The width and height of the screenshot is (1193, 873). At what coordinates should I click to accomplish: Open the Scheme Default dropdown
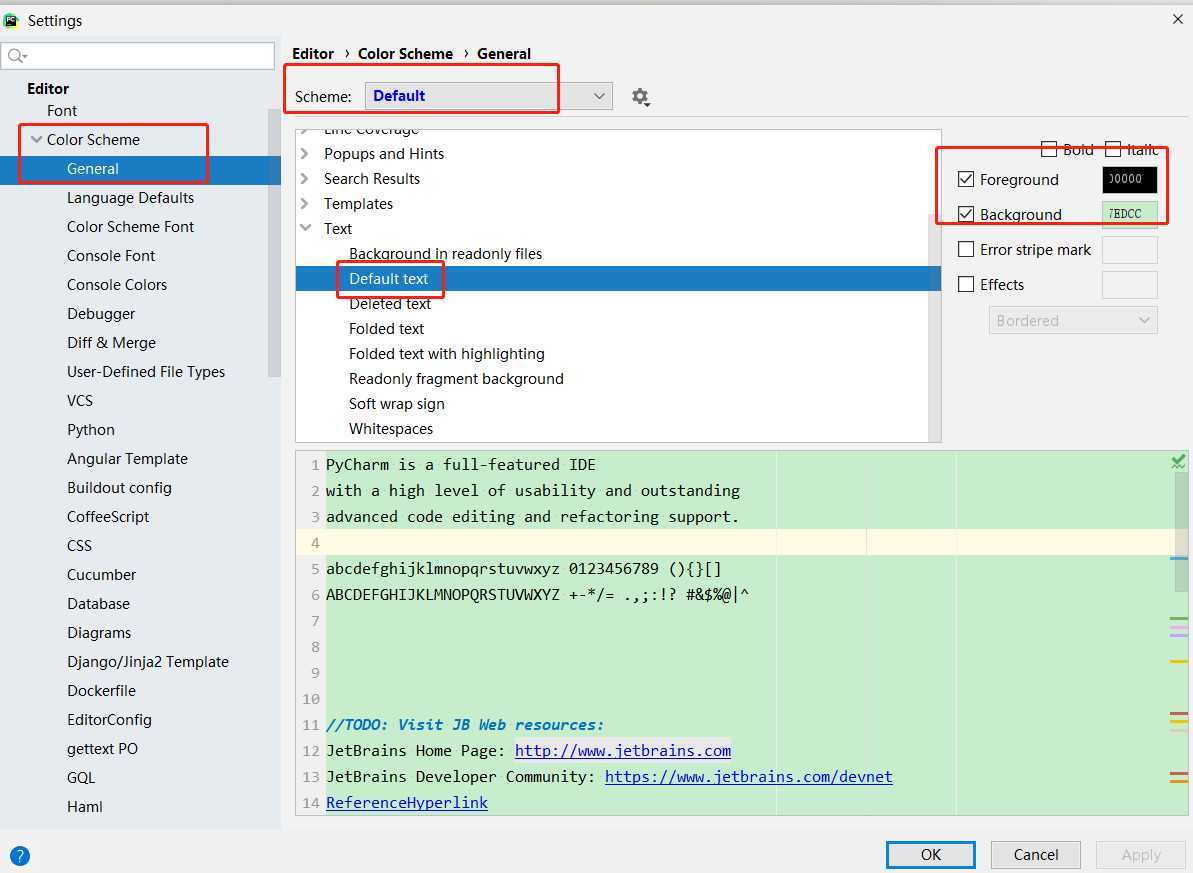click(488, 96)
